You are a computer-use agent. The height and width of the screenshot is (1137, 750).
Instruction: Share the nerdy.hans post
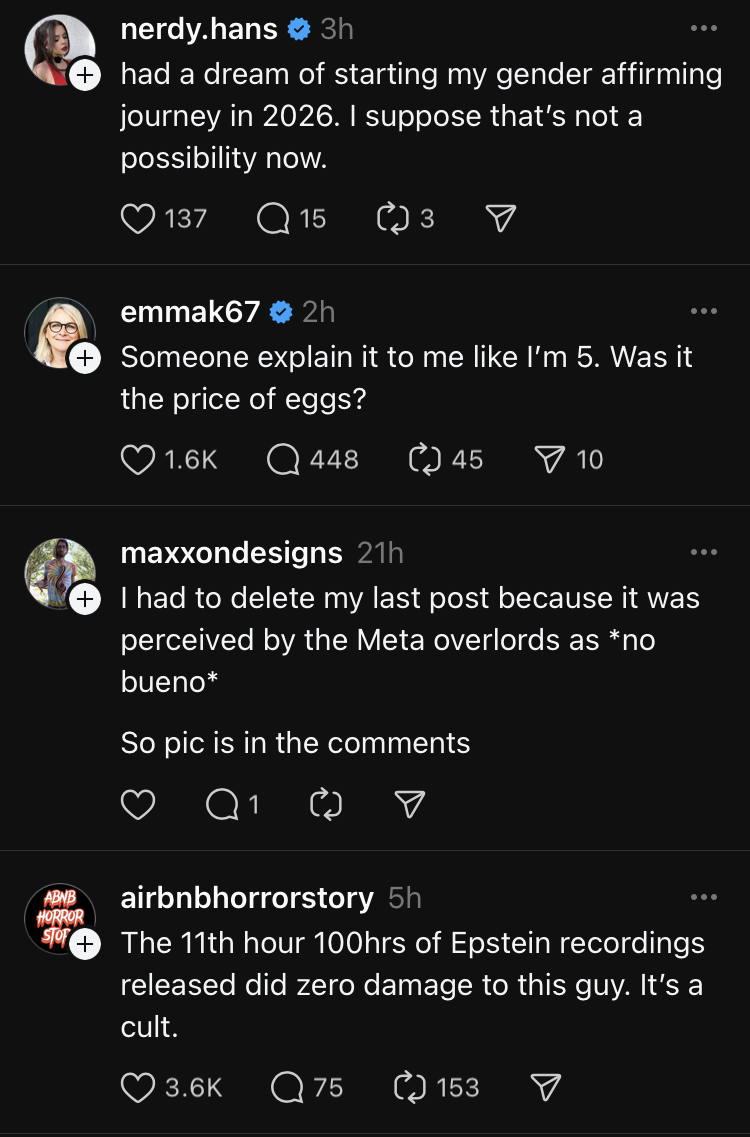click(500, 218)
